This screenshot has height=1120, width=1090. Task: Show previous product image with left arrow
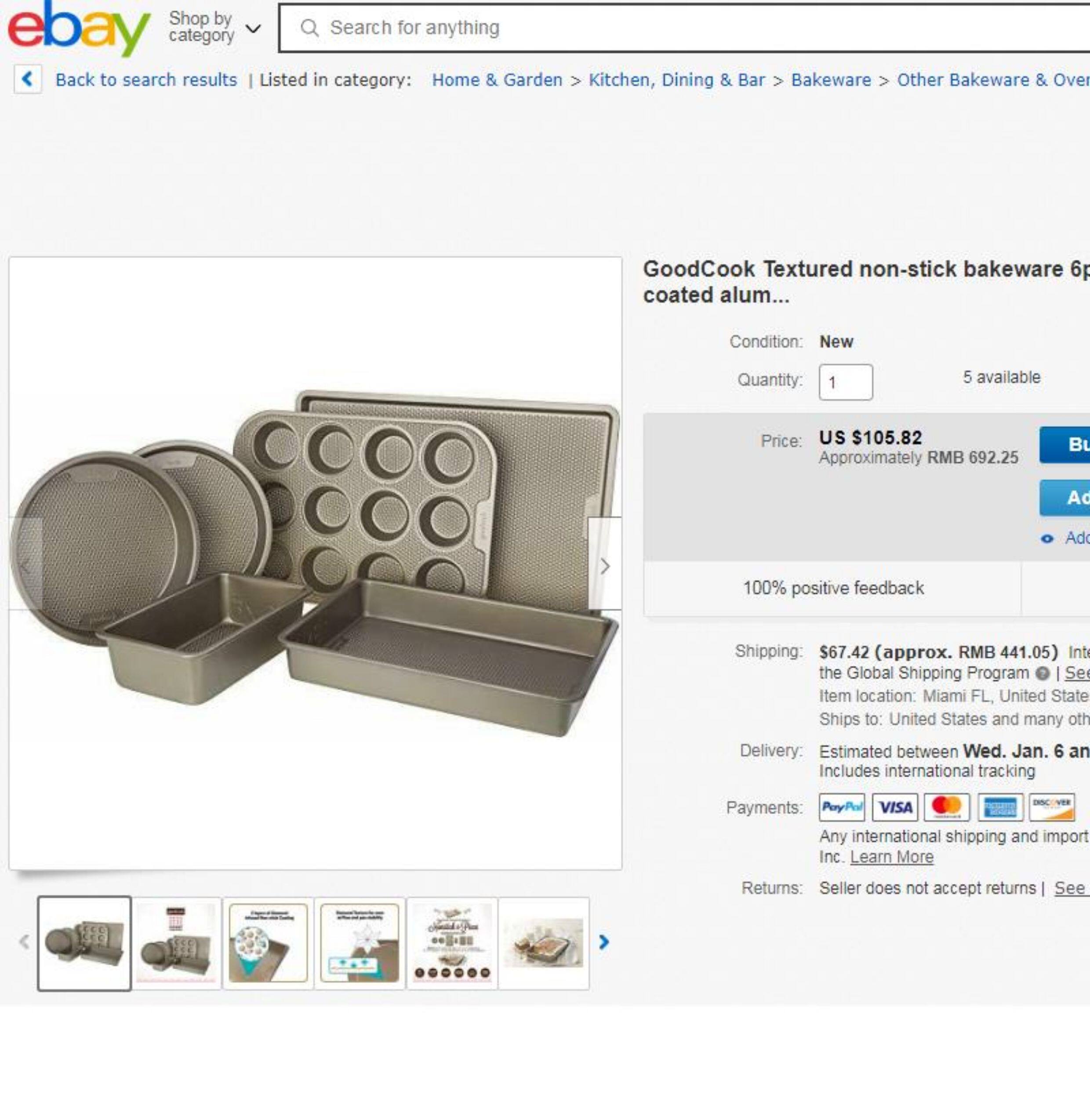point(25,566)
